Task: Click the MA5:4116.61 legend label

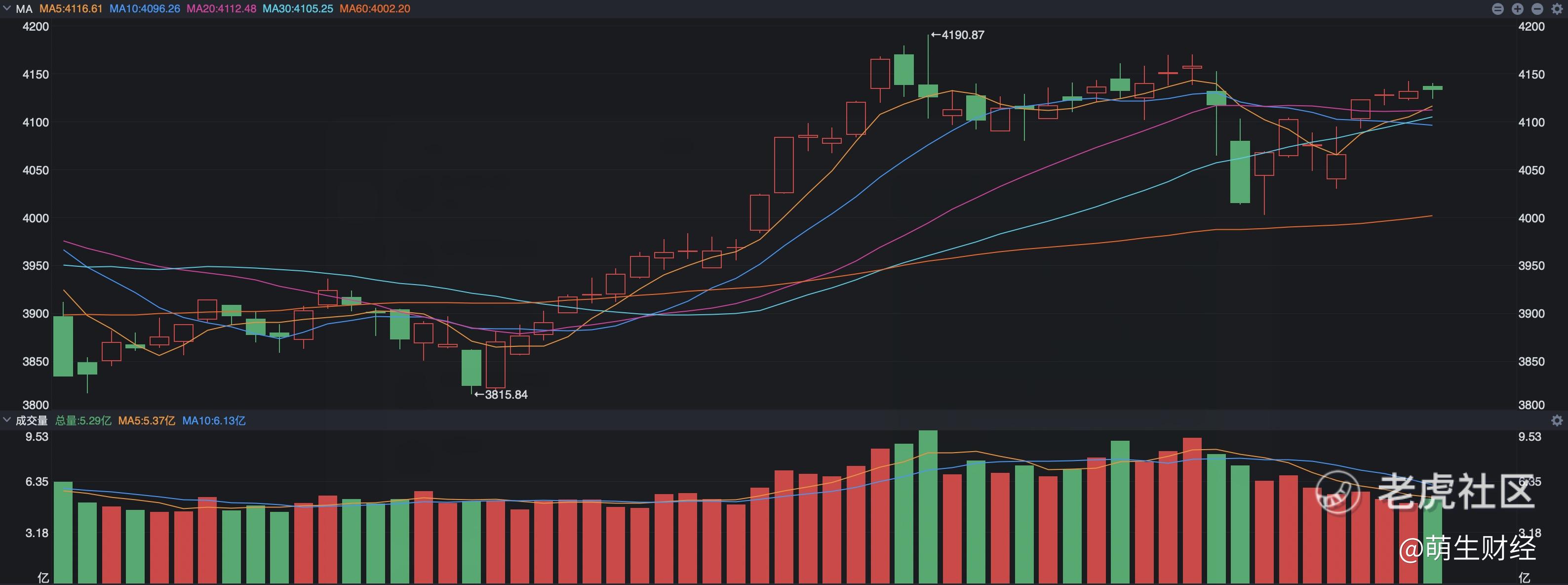Action: tap(71, 8)
